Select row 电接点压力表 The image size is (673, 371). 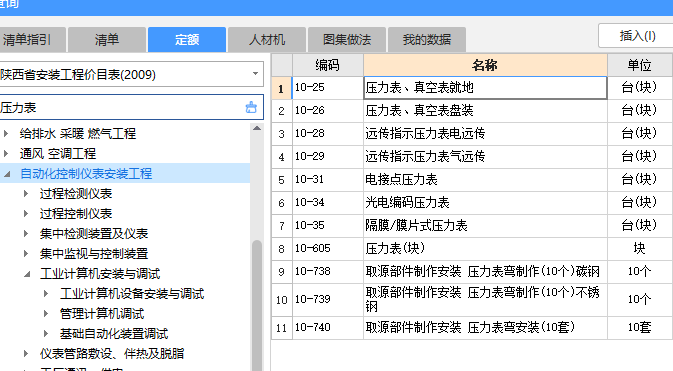coord(485,179)
